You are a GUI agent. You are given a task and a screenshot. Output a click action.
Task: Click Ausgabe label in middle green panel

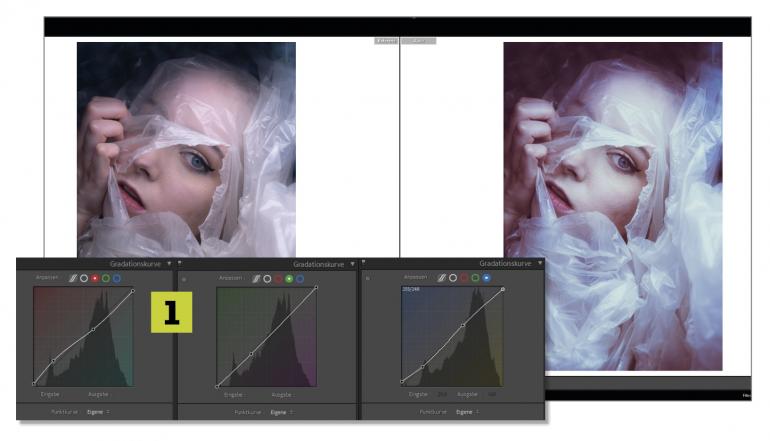pos(281,395)
